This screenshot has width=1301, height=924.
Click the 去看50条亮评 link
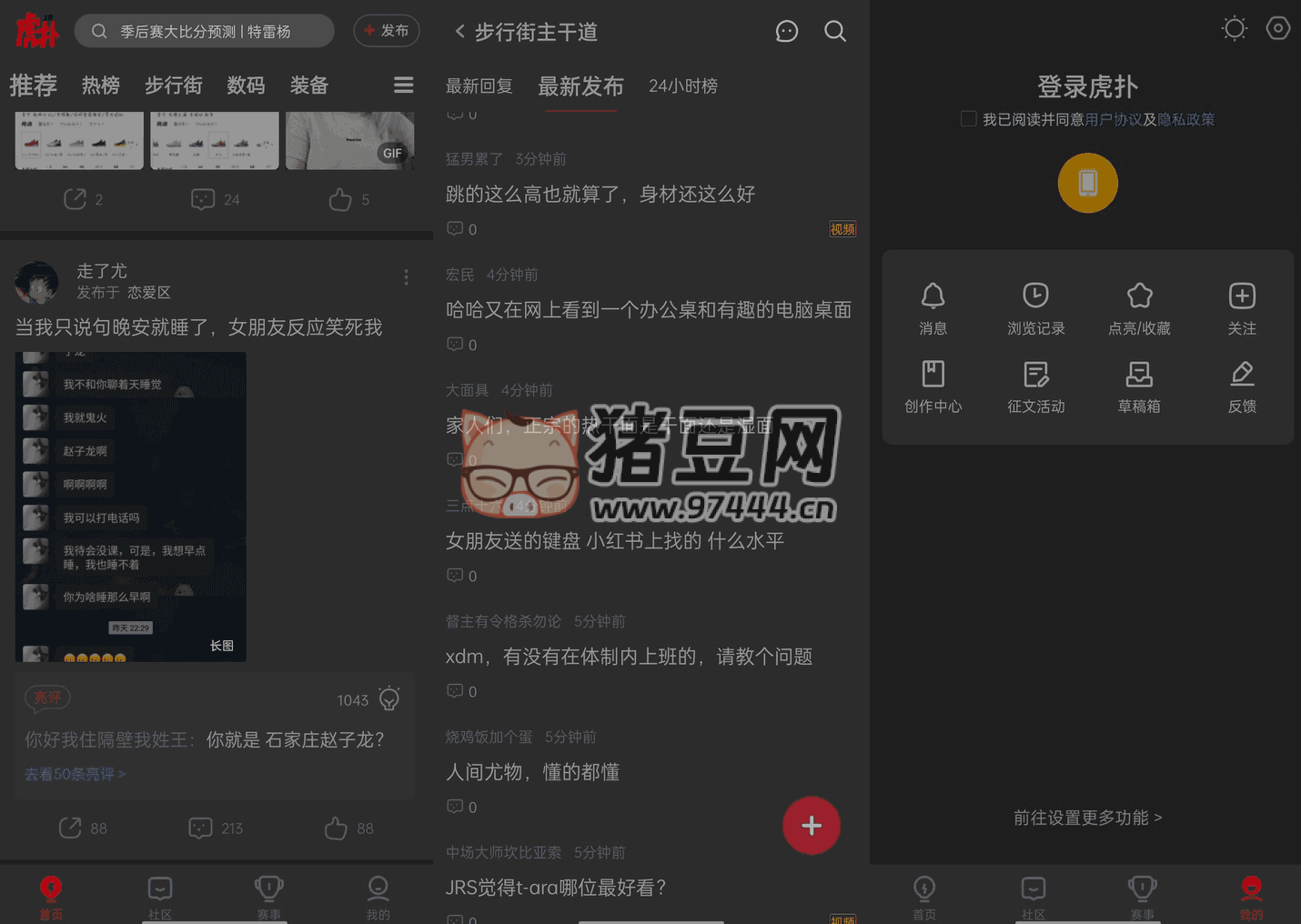click(75, 774)
